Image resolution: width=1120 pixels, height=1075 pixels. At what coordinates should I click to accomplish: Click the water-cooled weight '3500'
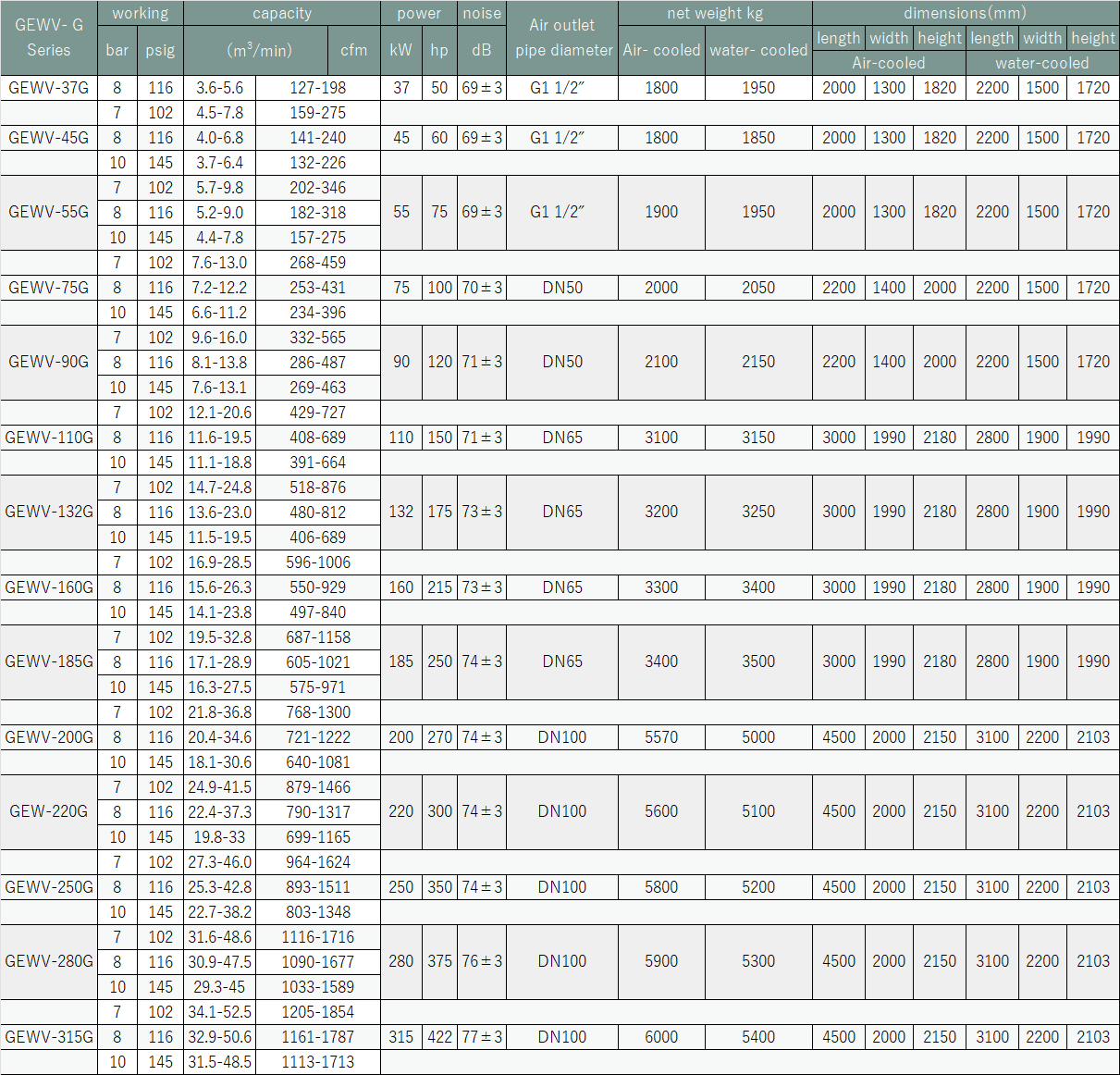[758, 661]
